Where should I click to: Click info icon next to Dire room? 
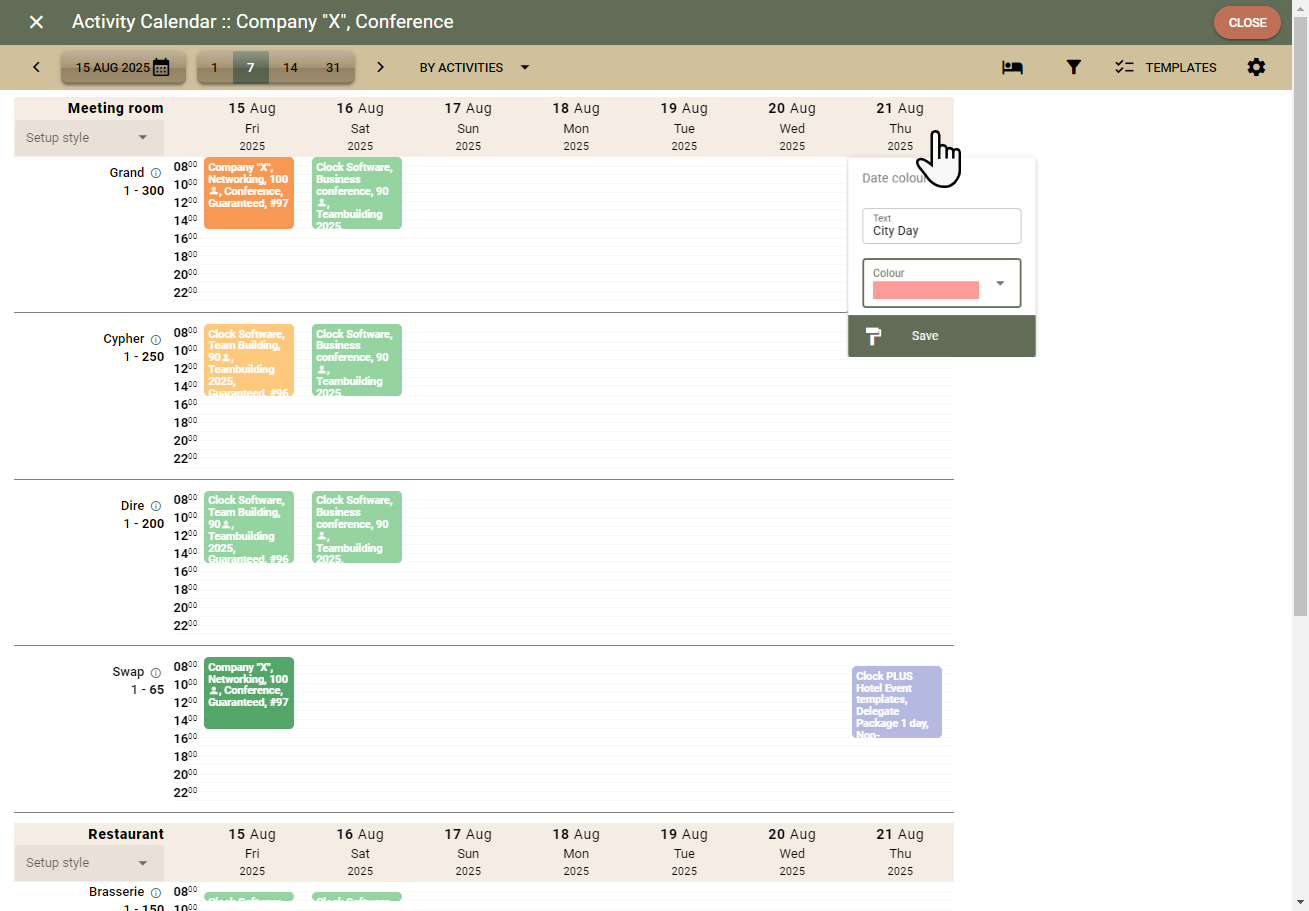155,506
